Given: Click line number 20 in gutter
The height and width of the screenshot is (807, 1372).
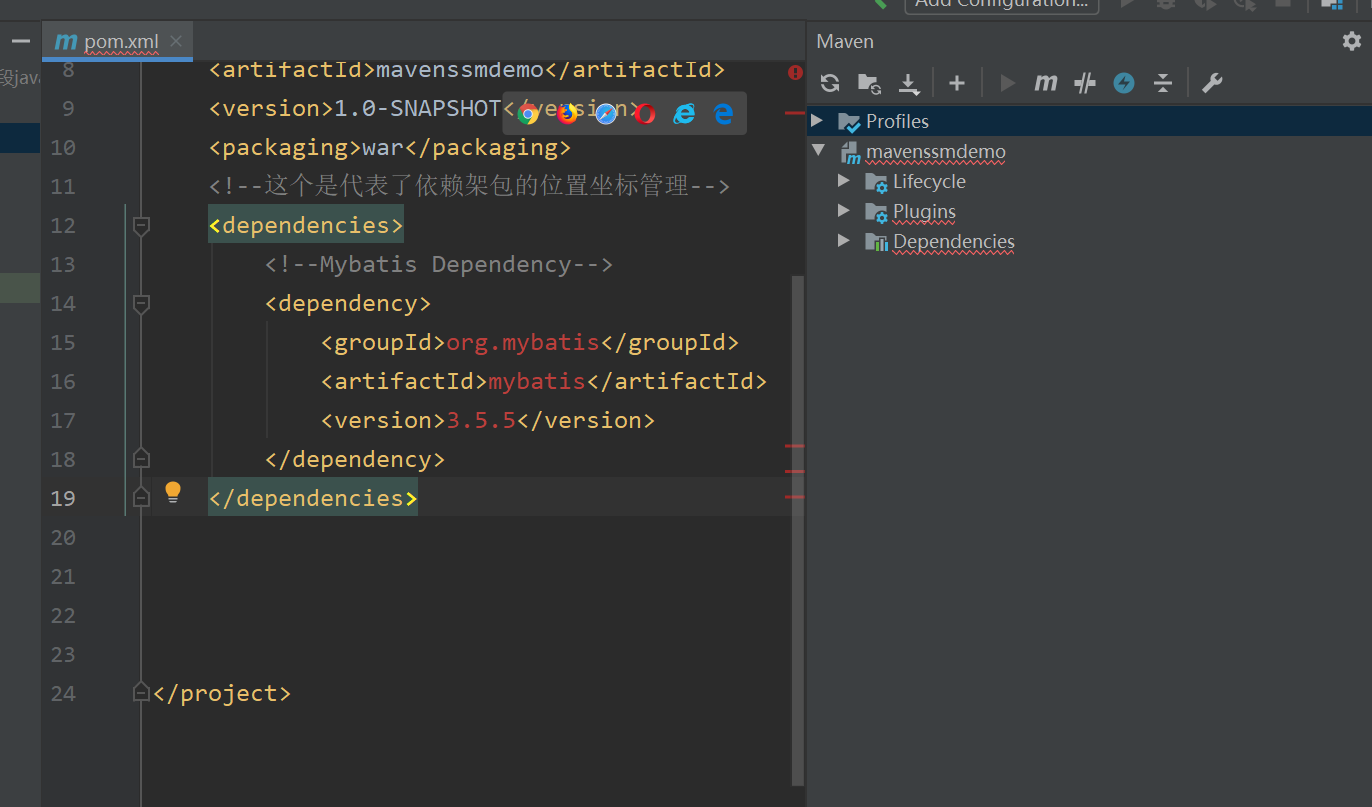Looking at the screenshot, I should point(63,538).
